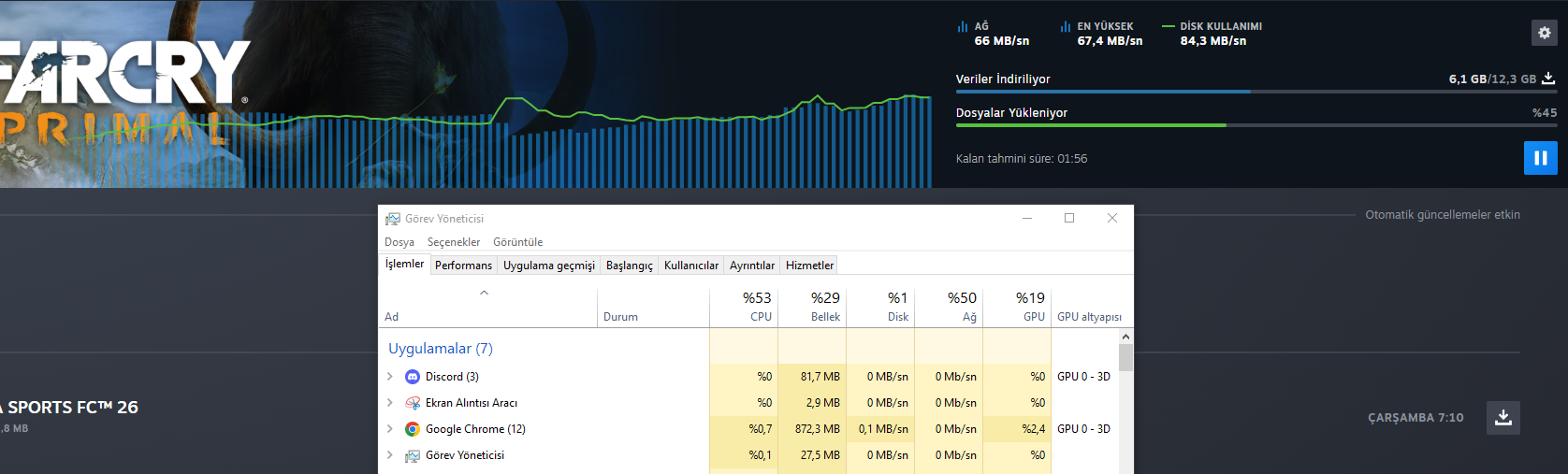Click the Google Chrome icon in list
The width and height of the screenshot is (1568, 474).
[413, 429]
